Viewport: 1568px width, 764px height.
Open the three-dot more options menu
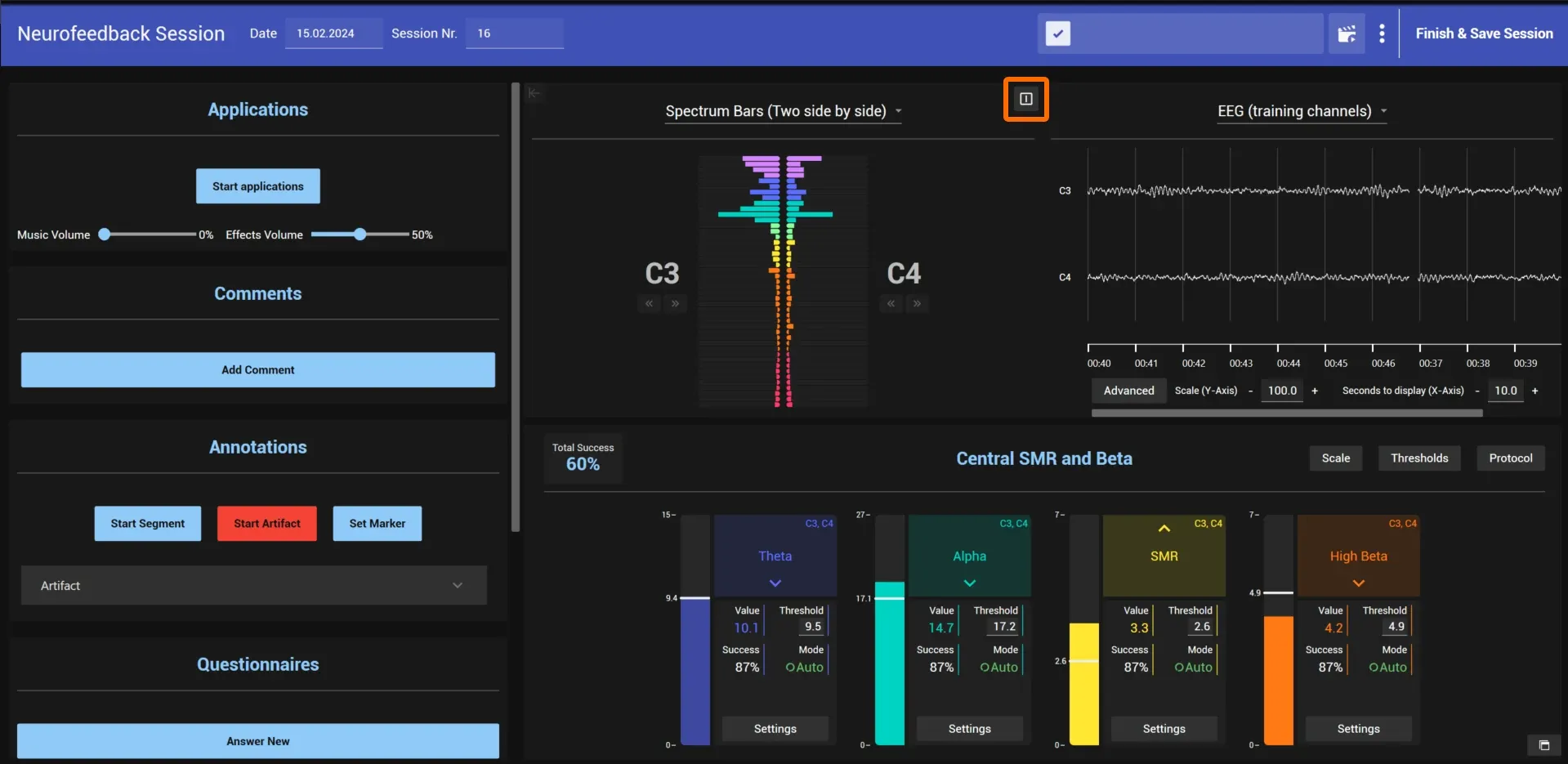click(1382, 34)
